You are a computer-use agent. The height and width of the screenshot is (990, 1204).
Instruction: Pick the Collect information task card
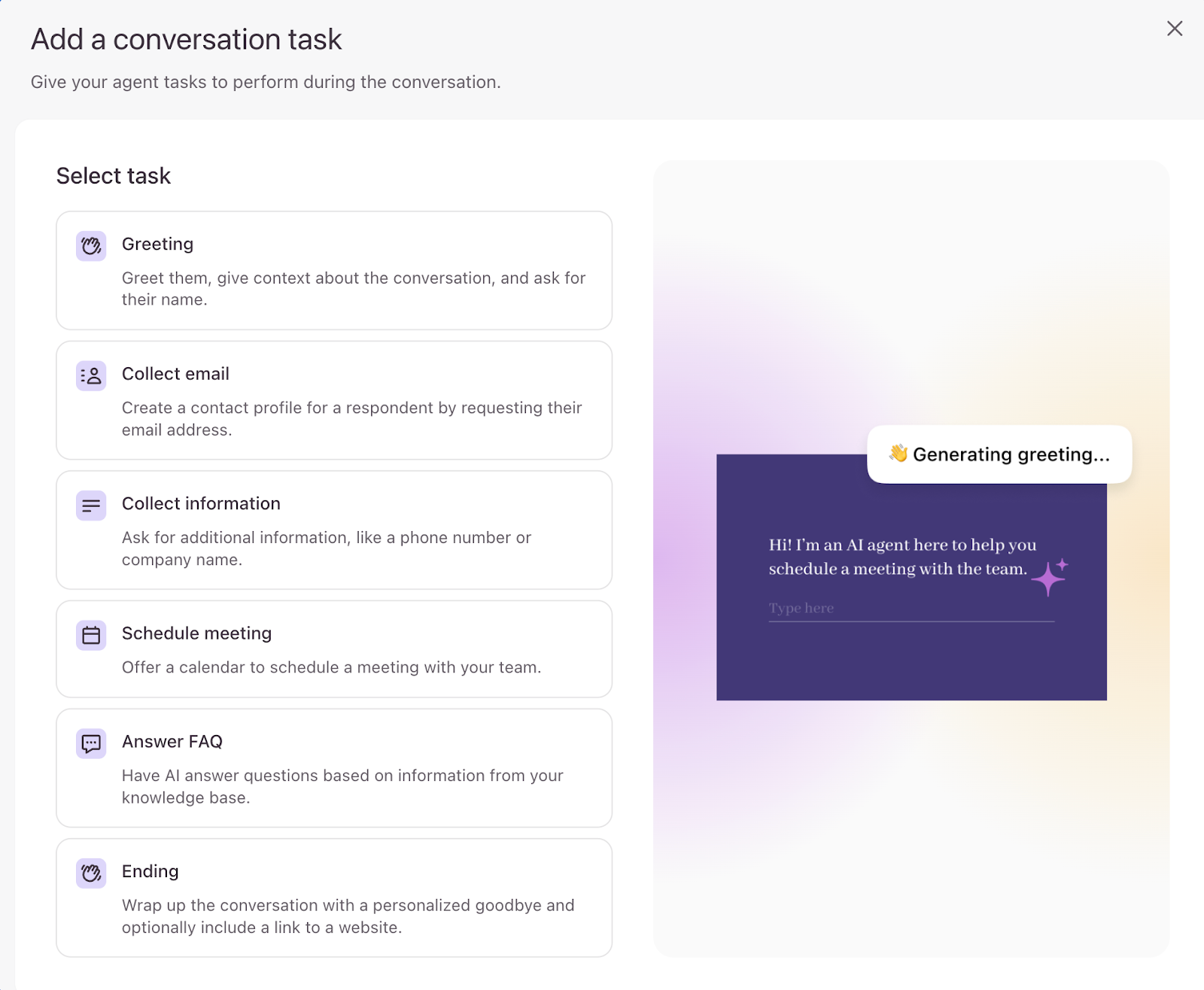[334, 530]
